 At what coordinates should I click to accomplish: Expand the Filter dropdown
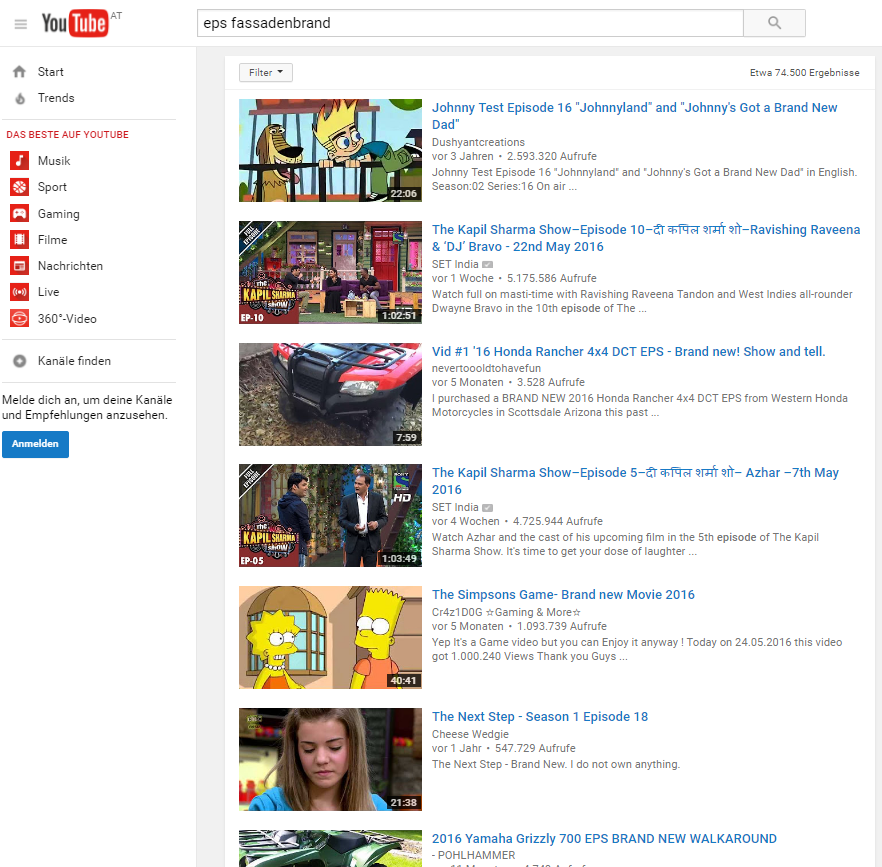pos(266,73)
